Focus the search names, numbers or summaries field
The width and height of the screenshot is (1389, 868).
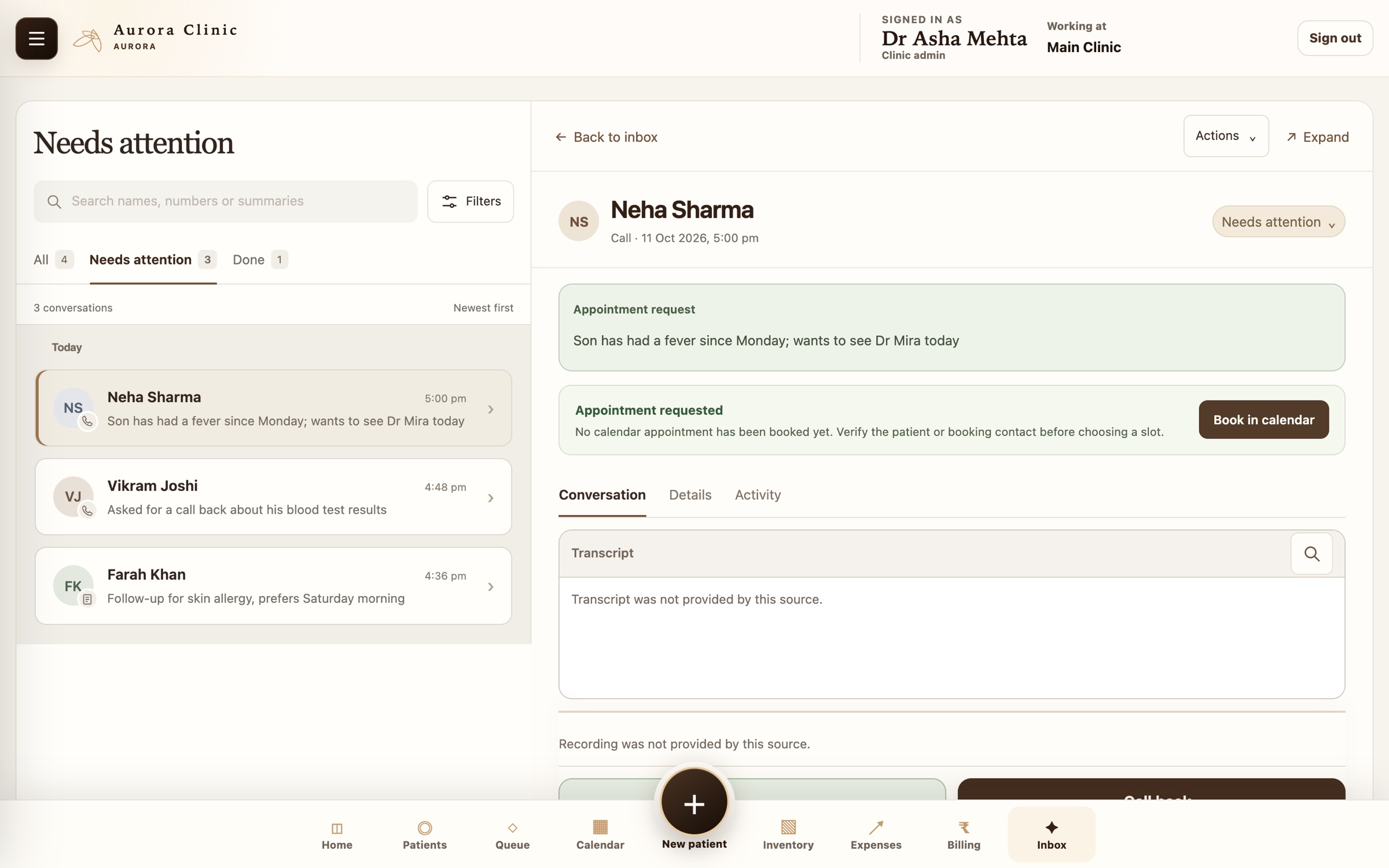point(225,201)
